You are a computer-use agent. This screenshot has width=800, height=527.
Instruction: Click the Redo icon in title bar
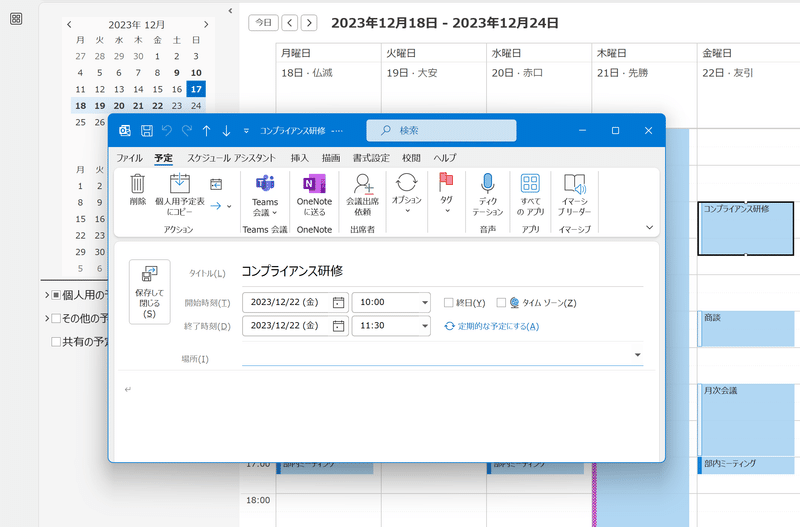click(x=187, y=131)
